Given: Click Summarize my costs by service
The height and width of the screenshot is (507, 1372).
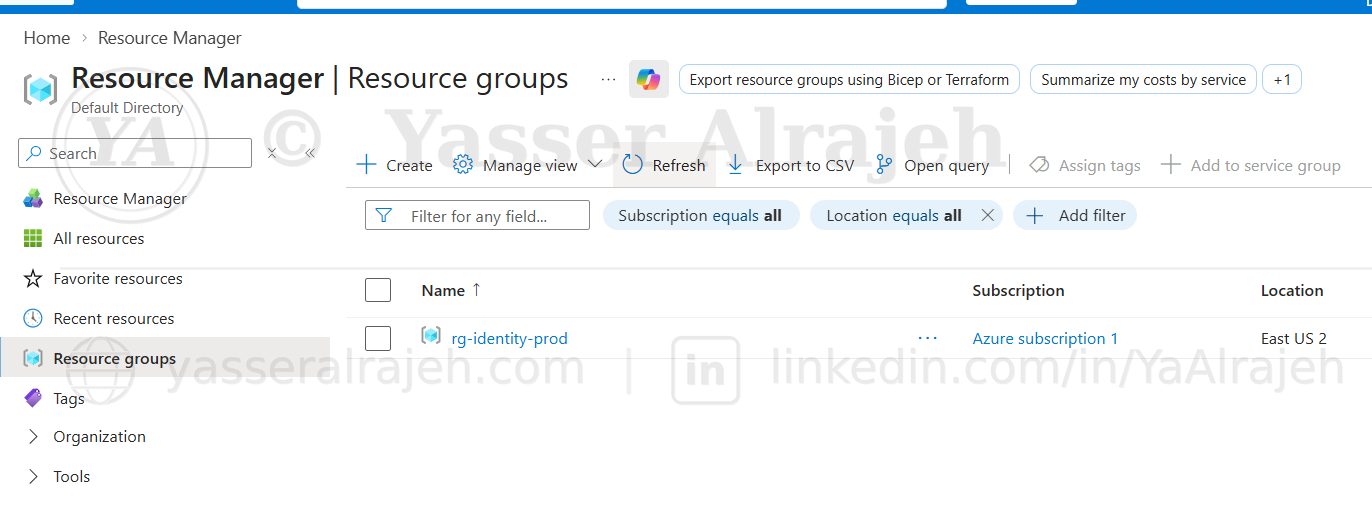Looking at the screenshot, I should point(1143,80).
